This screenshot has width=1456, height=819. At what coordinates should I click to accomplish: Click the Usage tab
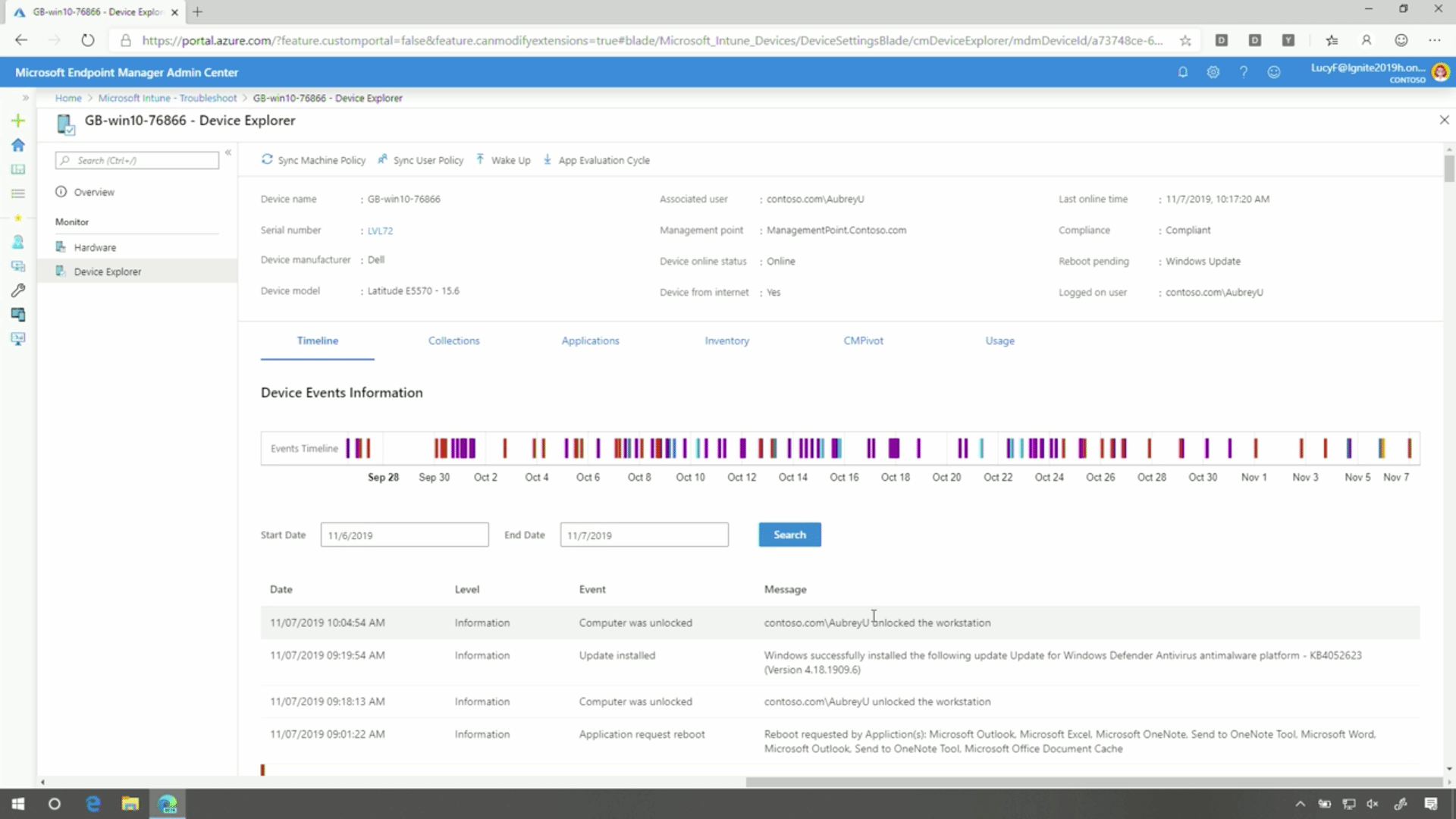click(x=999, y=341)
